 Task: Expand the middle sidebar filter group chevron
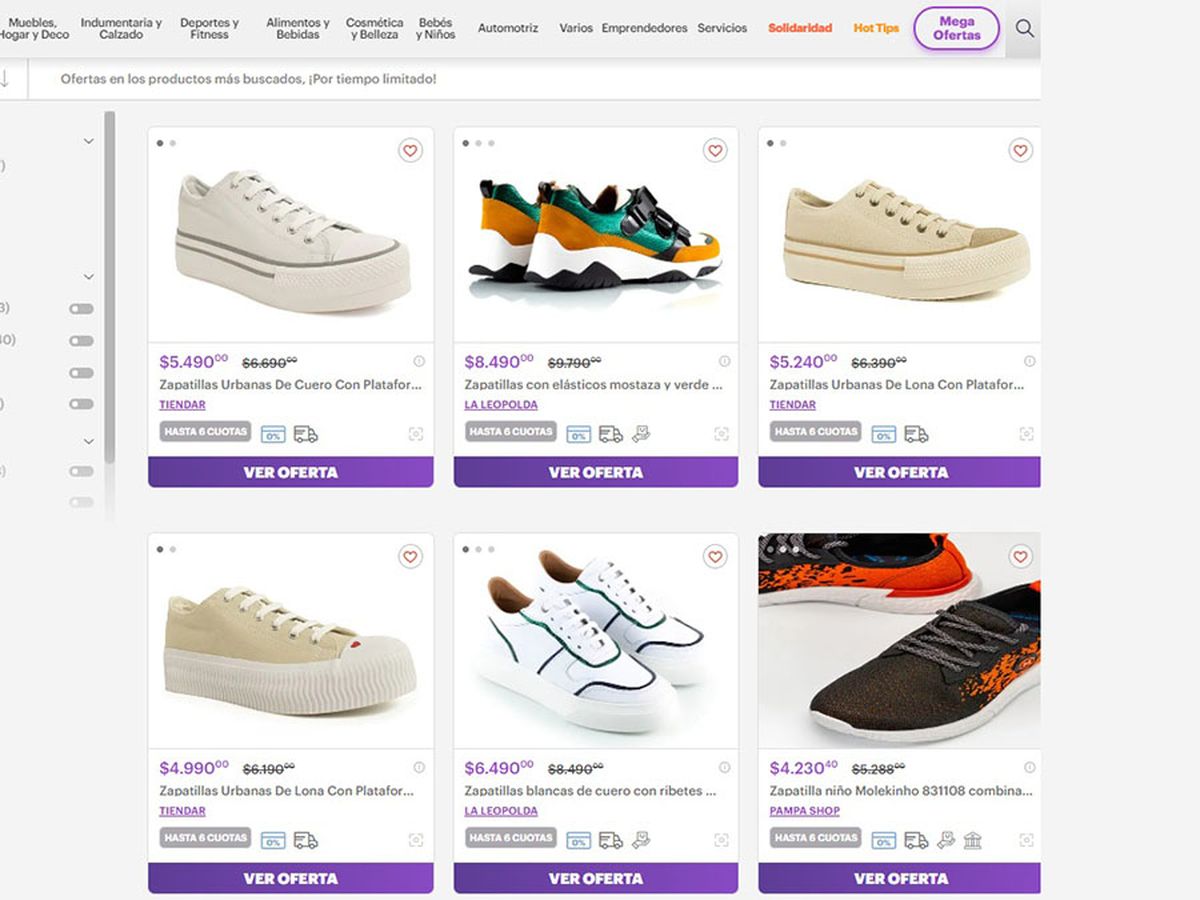click(88, 276)
